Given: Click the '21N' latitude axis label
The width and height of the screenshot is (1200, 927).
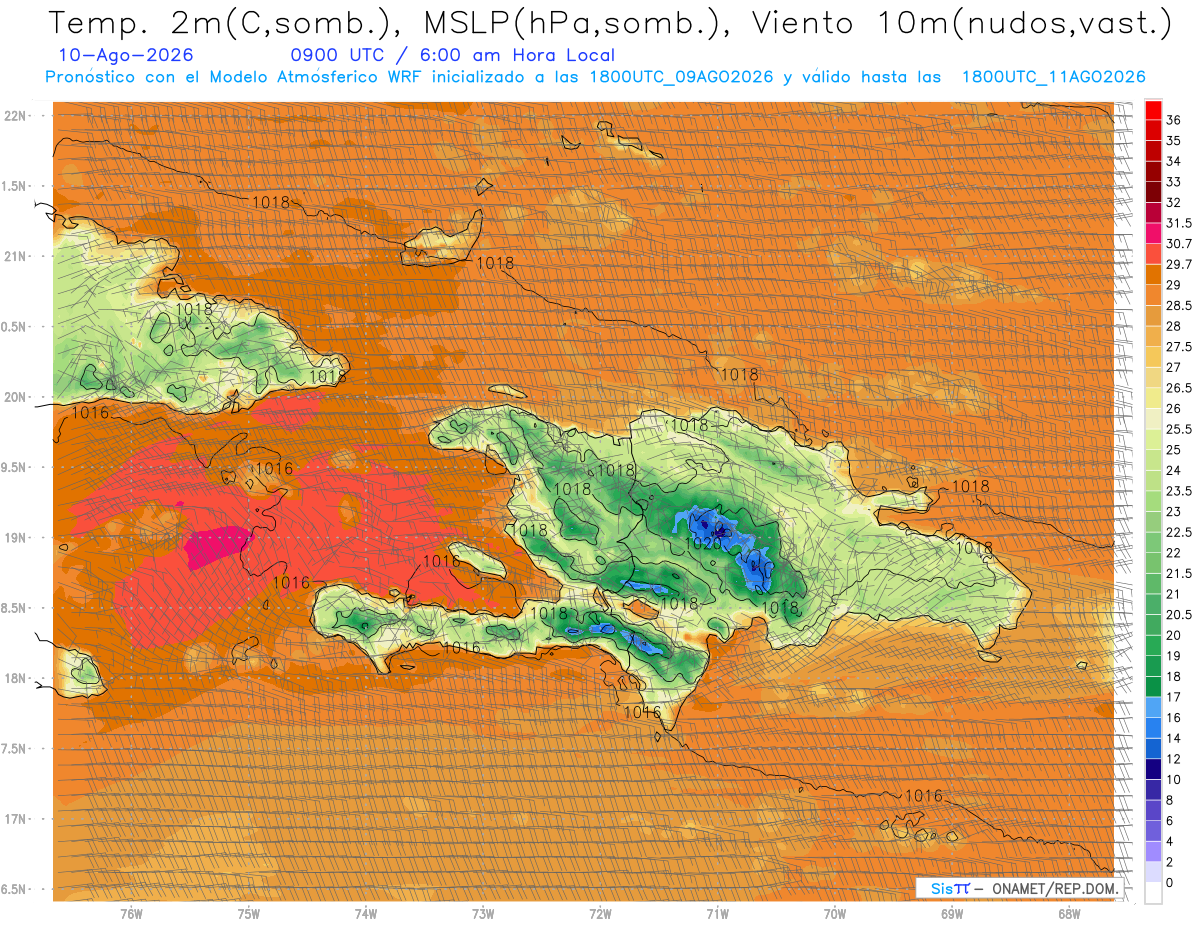Looking at the screenshot, I should [x=17, y=256].
